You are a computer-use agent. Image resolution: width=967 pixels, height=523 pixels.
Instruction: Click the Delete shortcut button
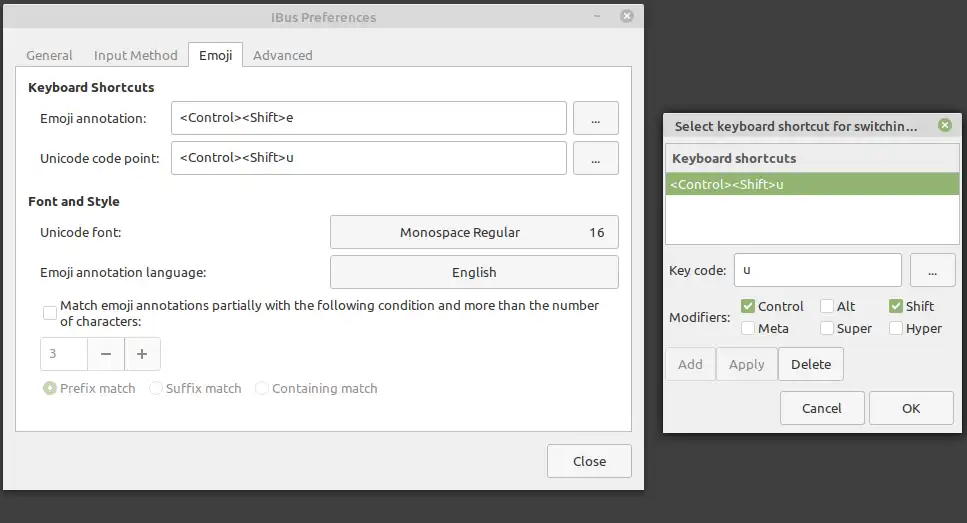811,364
